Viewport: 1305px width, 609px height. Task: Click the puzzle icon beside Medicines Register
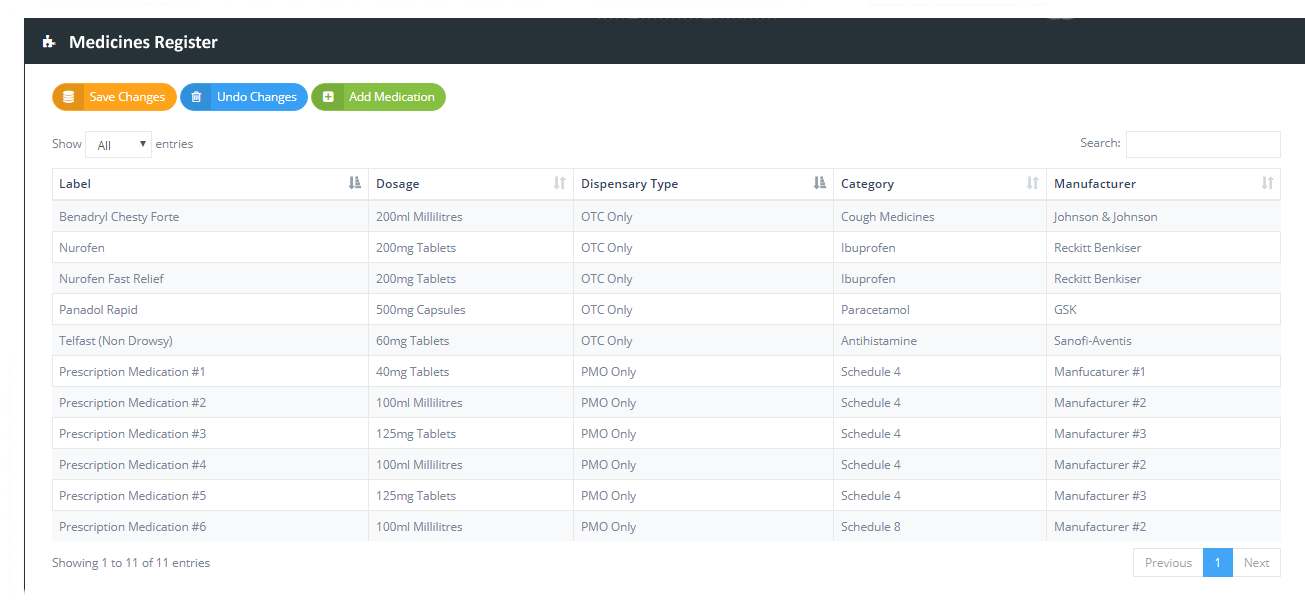(48, 42)
